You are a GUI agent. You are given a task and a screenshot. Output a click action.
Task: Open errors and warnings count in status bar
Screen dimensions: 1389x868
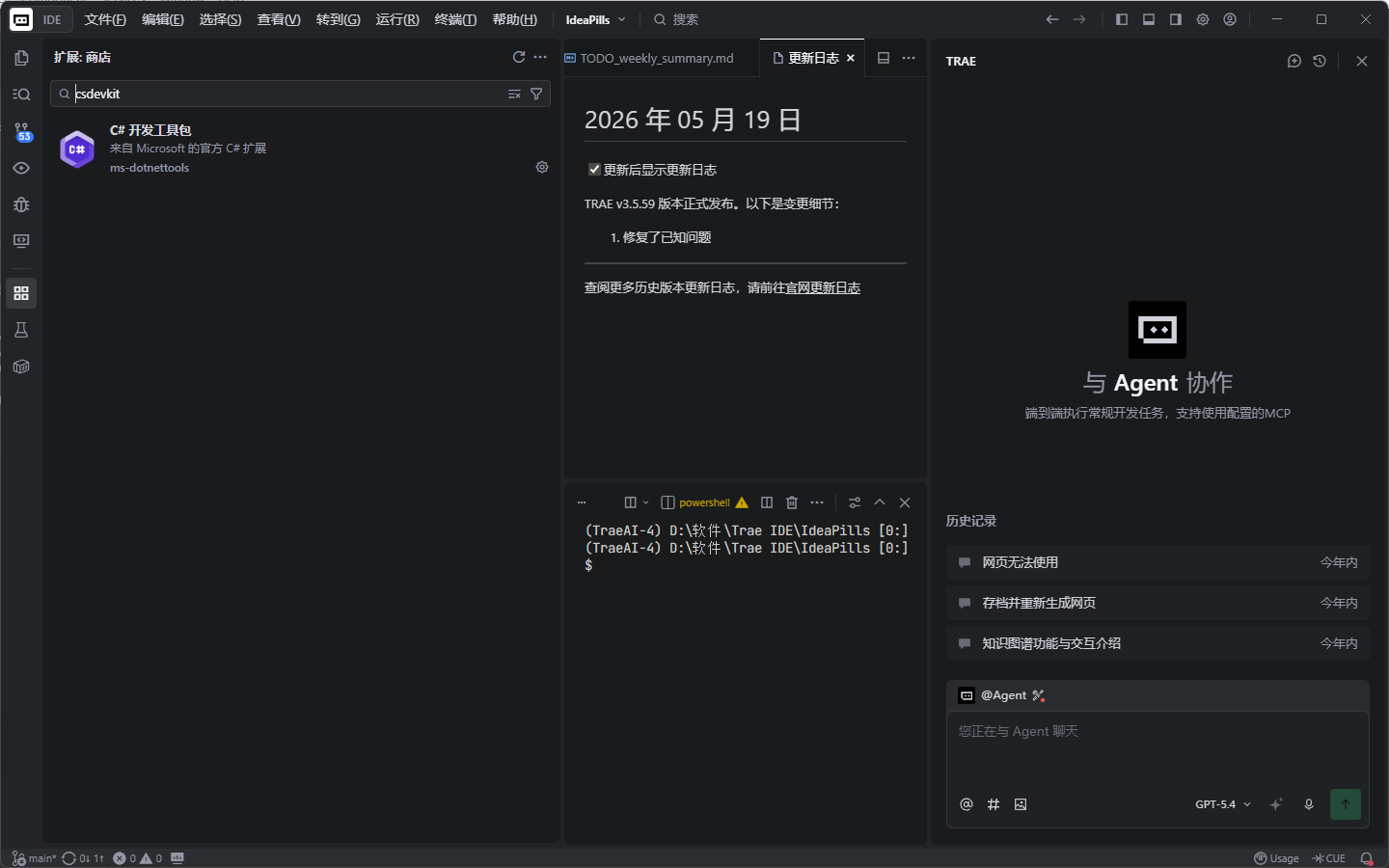[137, 858]
